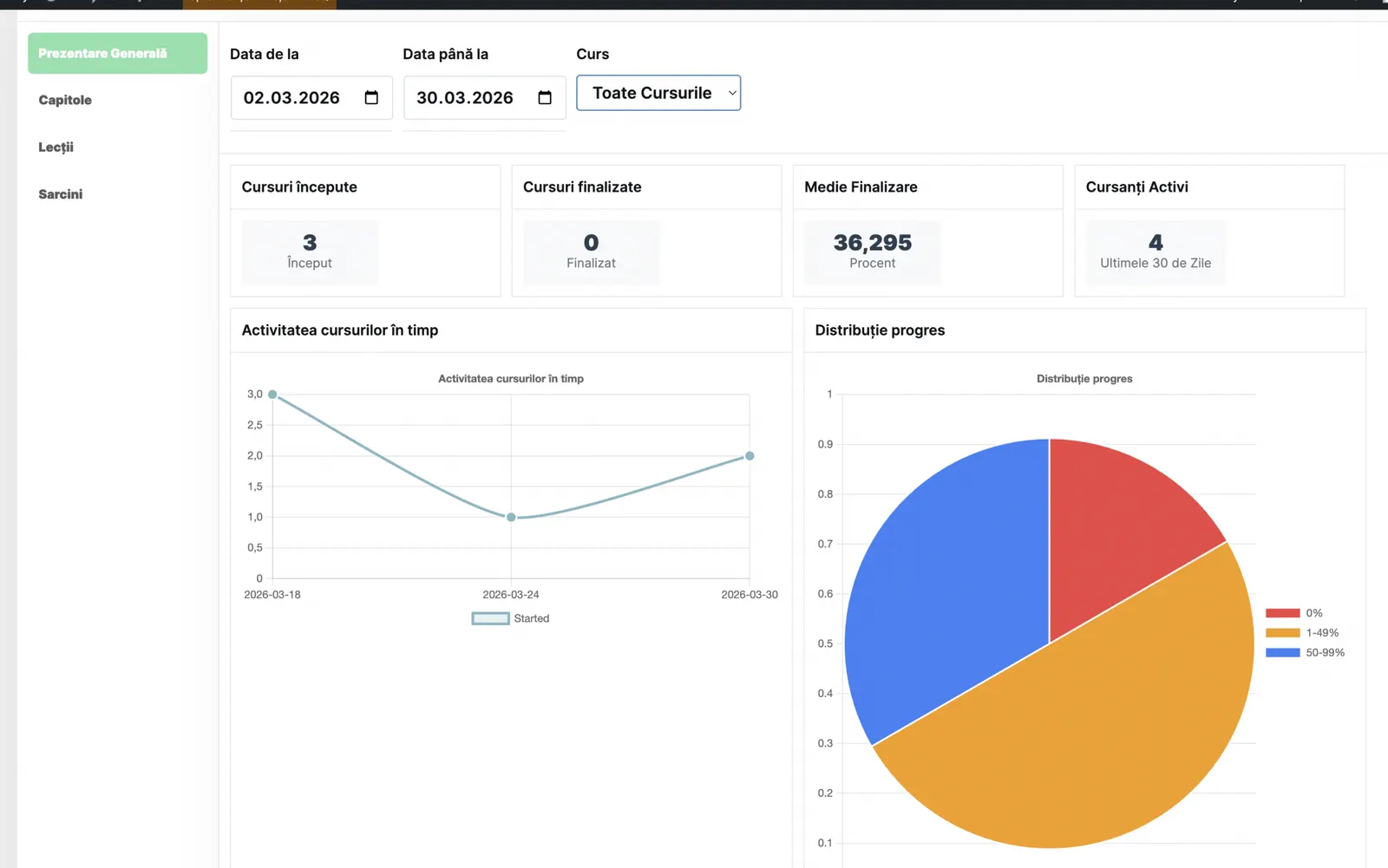Open the Prezentare Generală tab
The height and width of the screenshot is (868, 1388).
click(x=117, y=53)
